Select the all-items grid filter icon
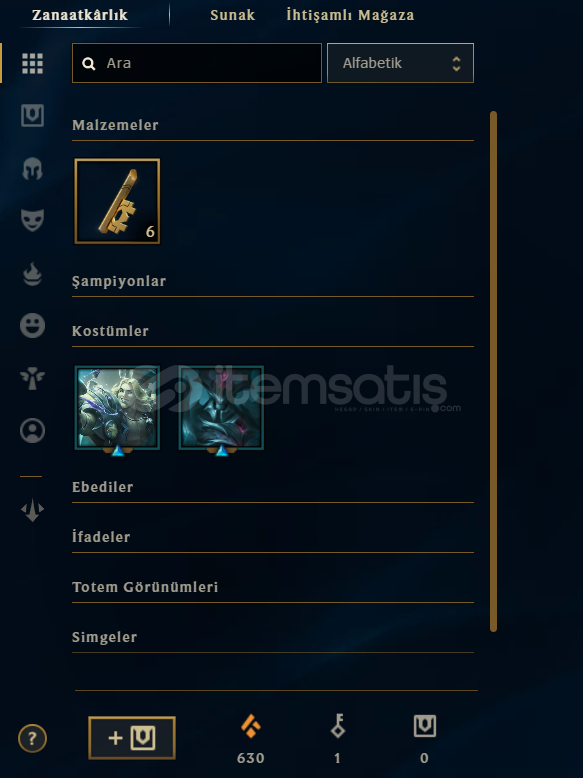Screen dimensions: 583x778 (32, 64)
